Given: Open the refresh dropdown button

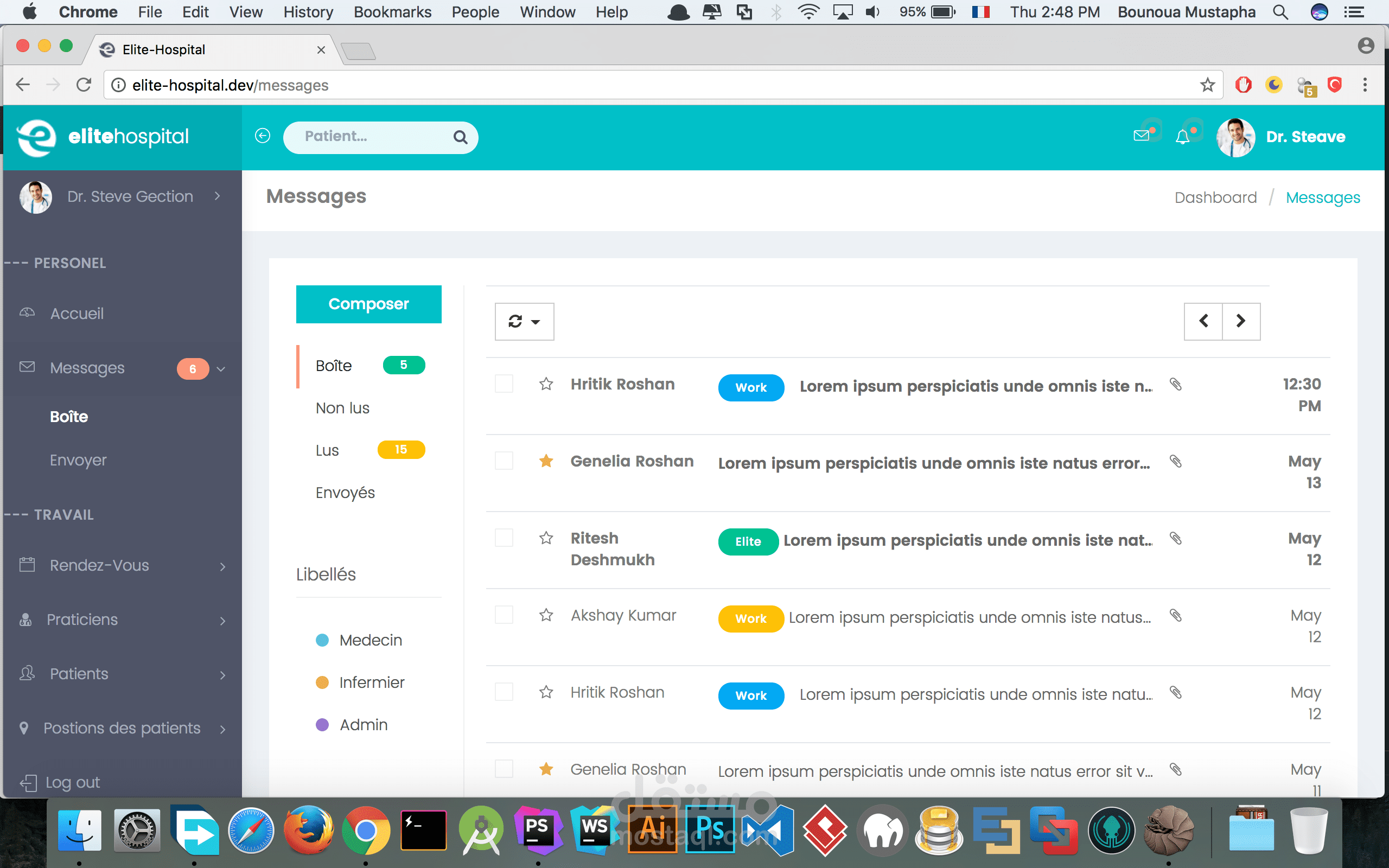Looking at the screenshot, I should (x=524, y=322).
